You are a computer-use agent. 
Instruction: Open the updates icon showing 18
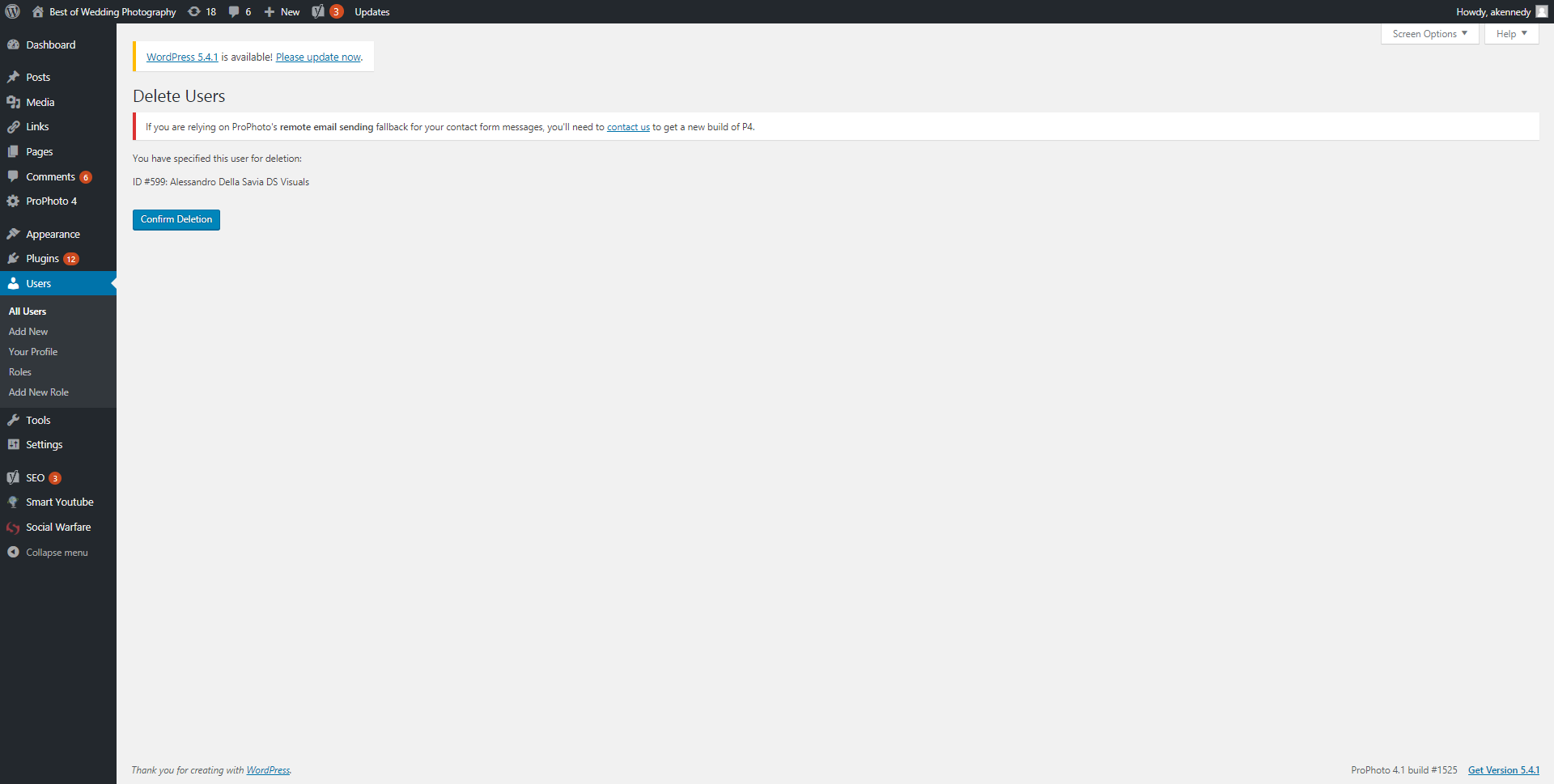[x=194, y=11]
